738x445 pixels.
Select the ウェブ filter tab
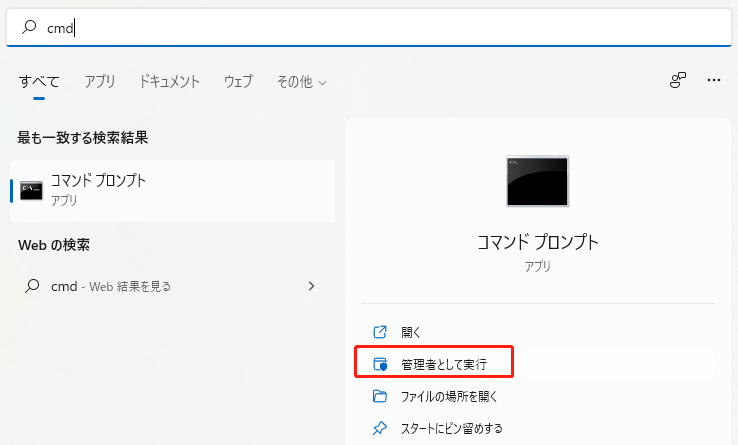point(238,81)
